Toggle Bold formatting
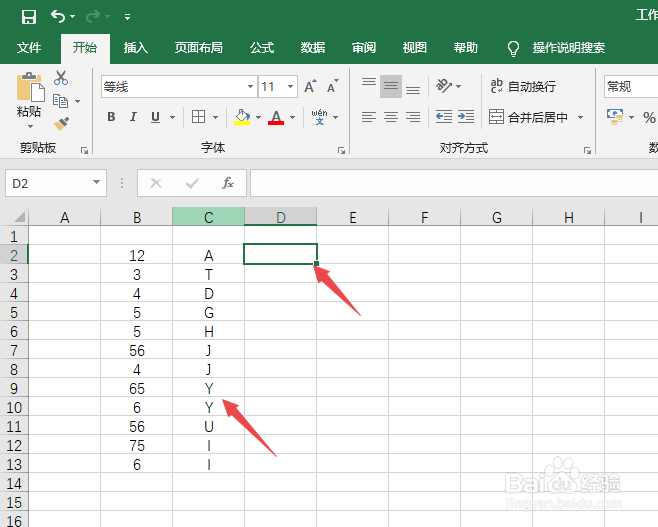Viewport: 658px width, 527px height. tap(111, 117)
